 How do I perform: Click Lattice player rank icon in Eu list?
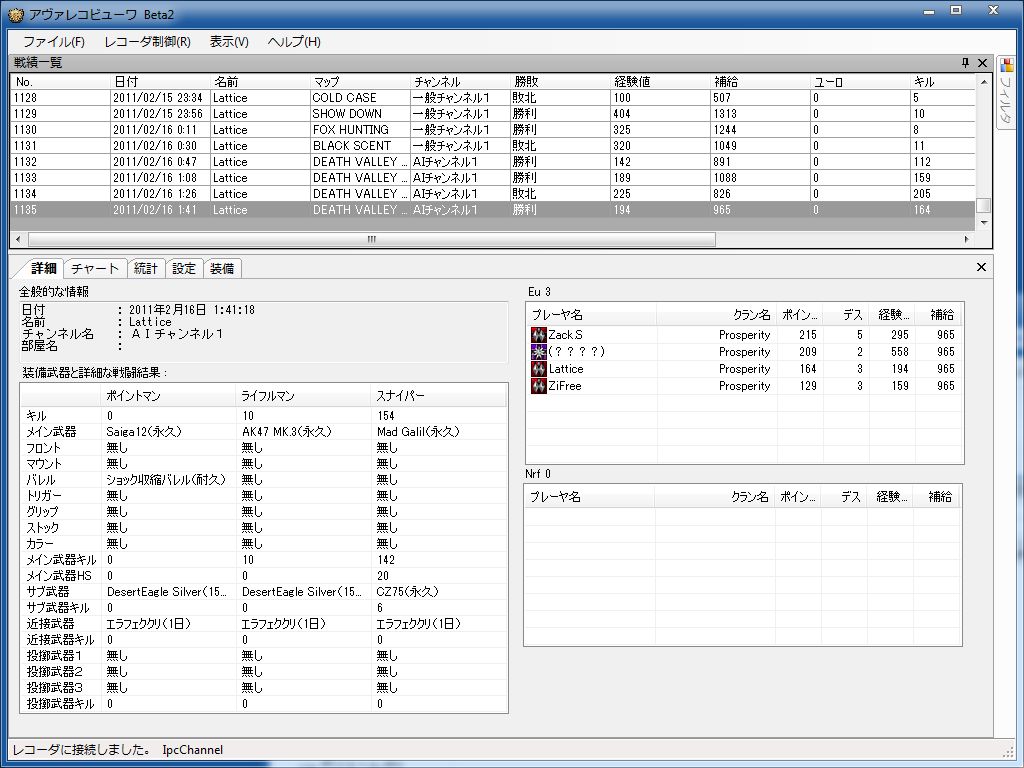(x=539, y=369)
